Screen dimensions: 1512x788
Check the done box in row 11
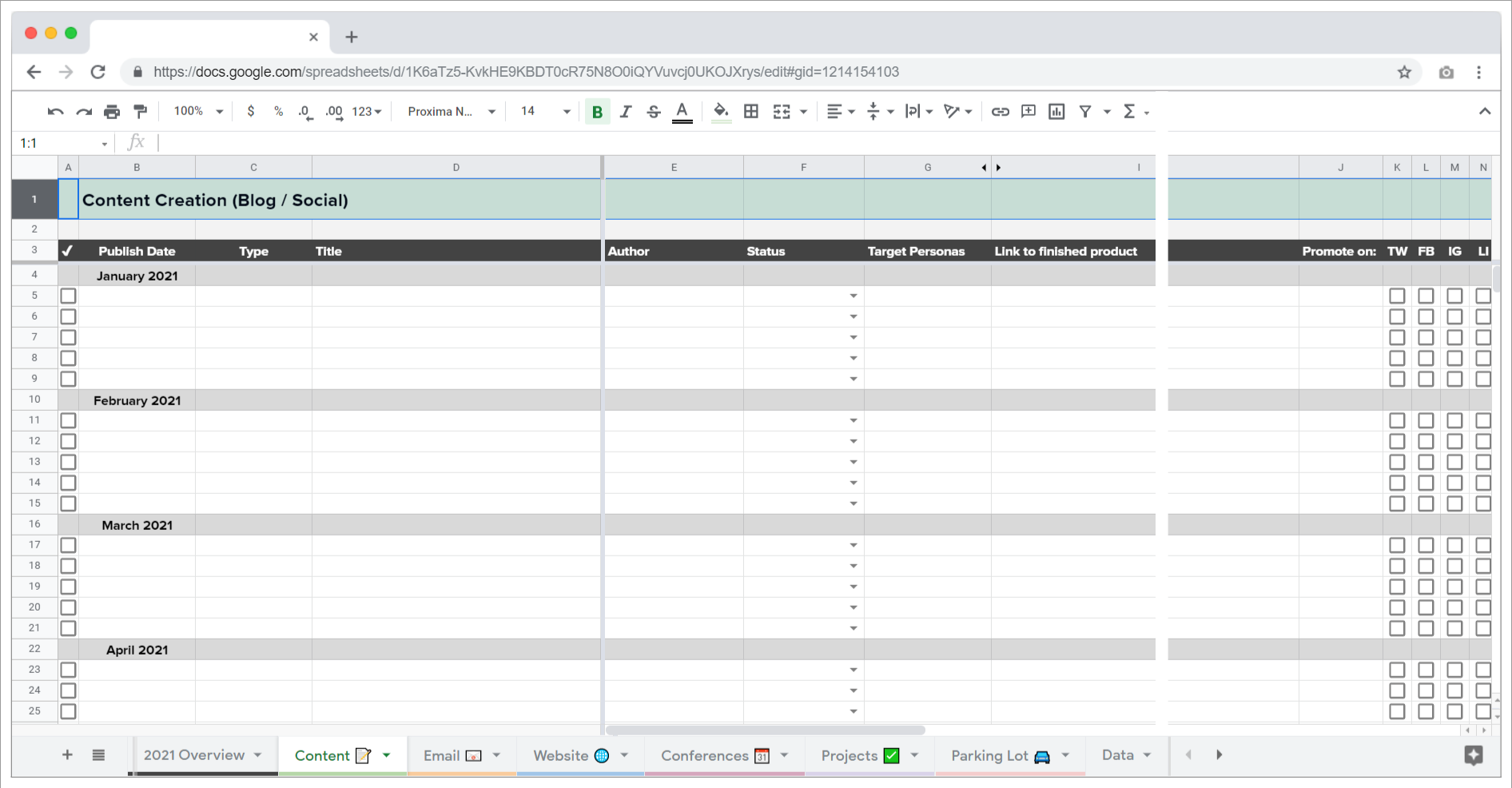click(69, 420)
